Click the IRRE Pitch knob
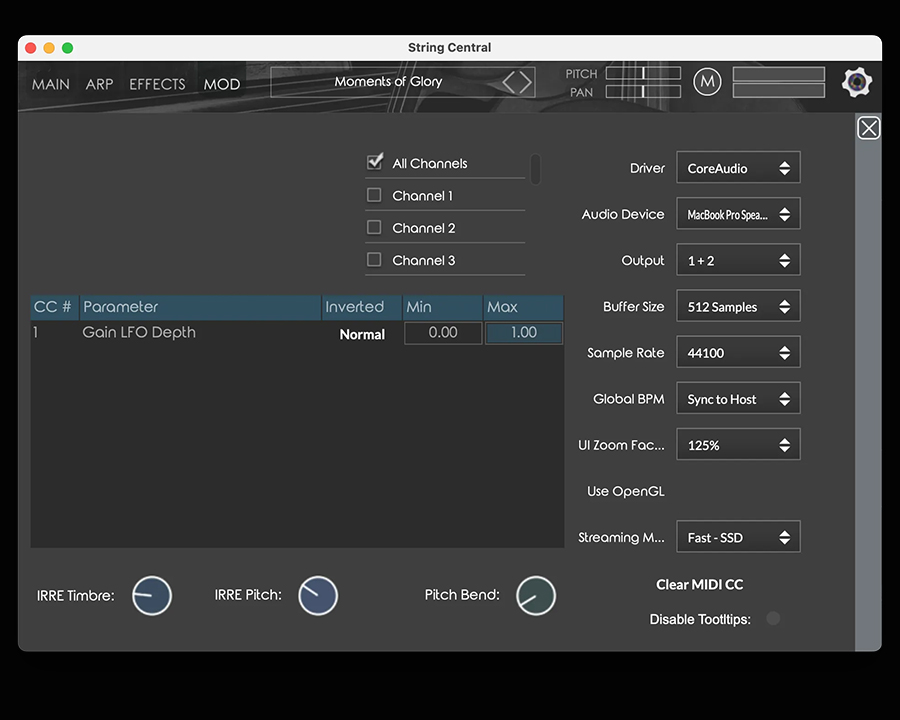900x720 pixels. click(x=318, y=596)
